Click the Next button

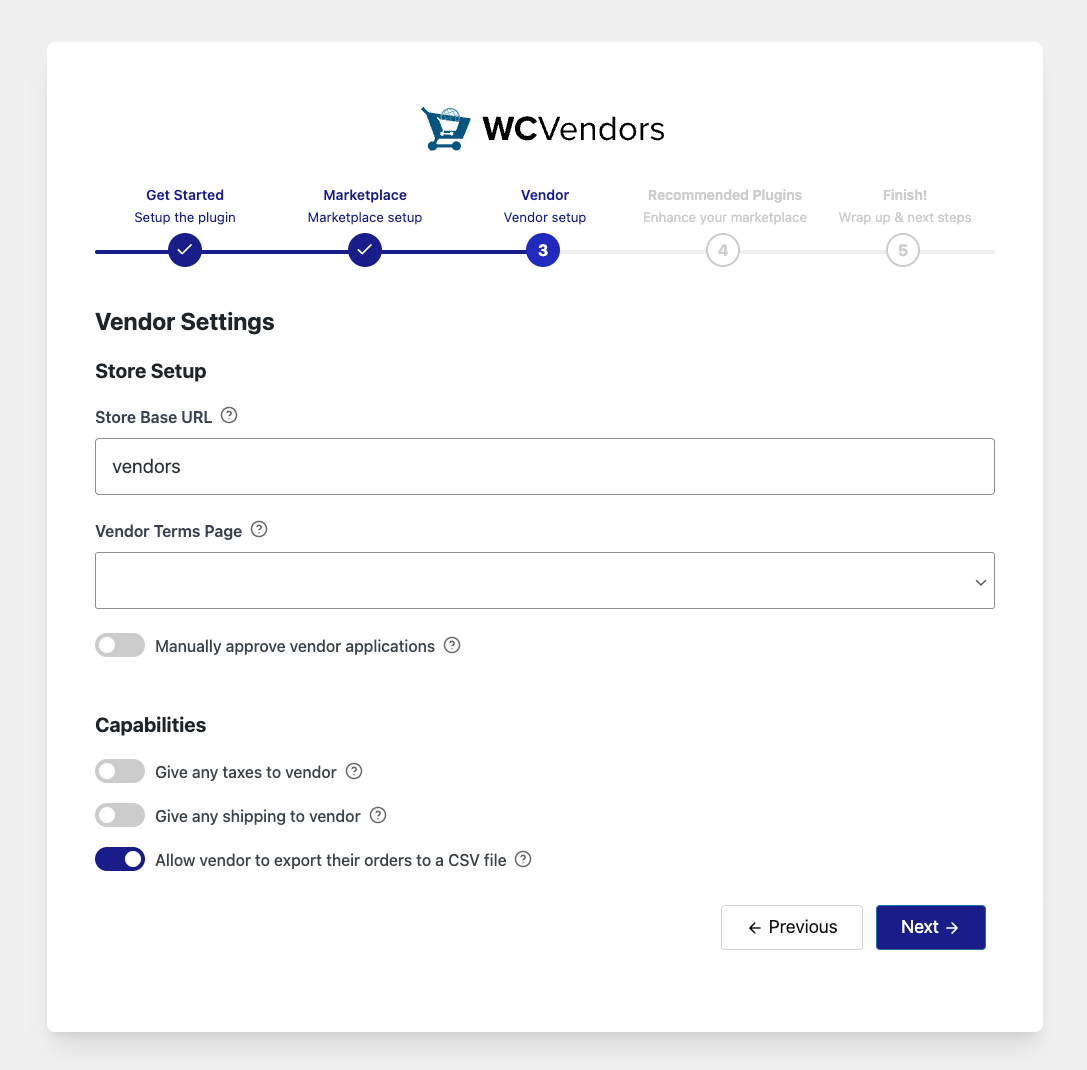[x=930, y=927]
